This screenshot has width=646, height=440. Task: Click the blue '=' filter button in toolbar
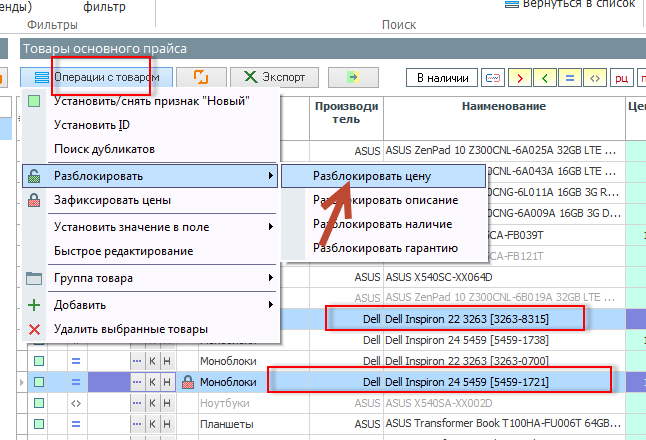pos(570,77)
